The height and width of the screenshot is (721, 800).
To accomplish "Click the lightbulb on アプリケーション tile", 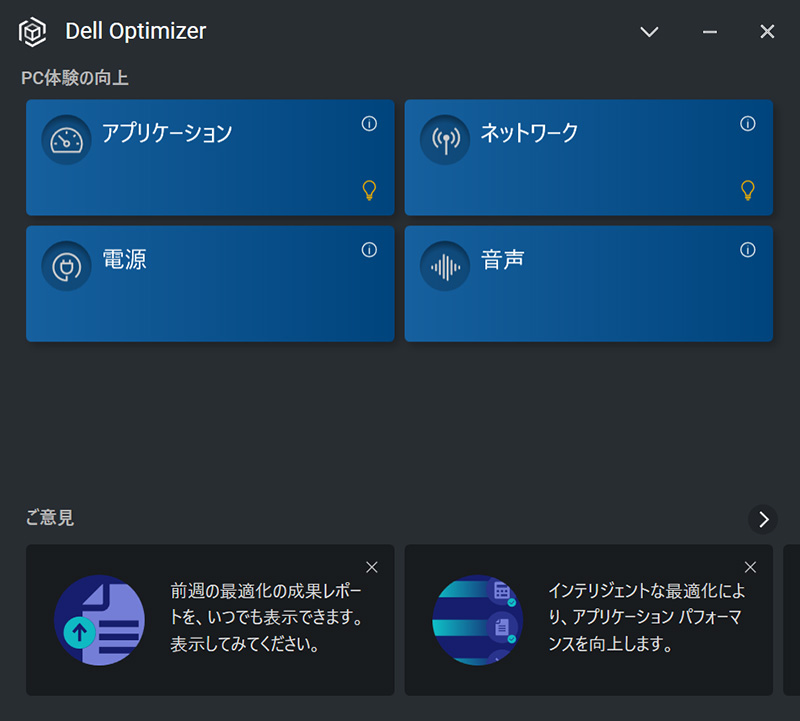I will [369, 189].
